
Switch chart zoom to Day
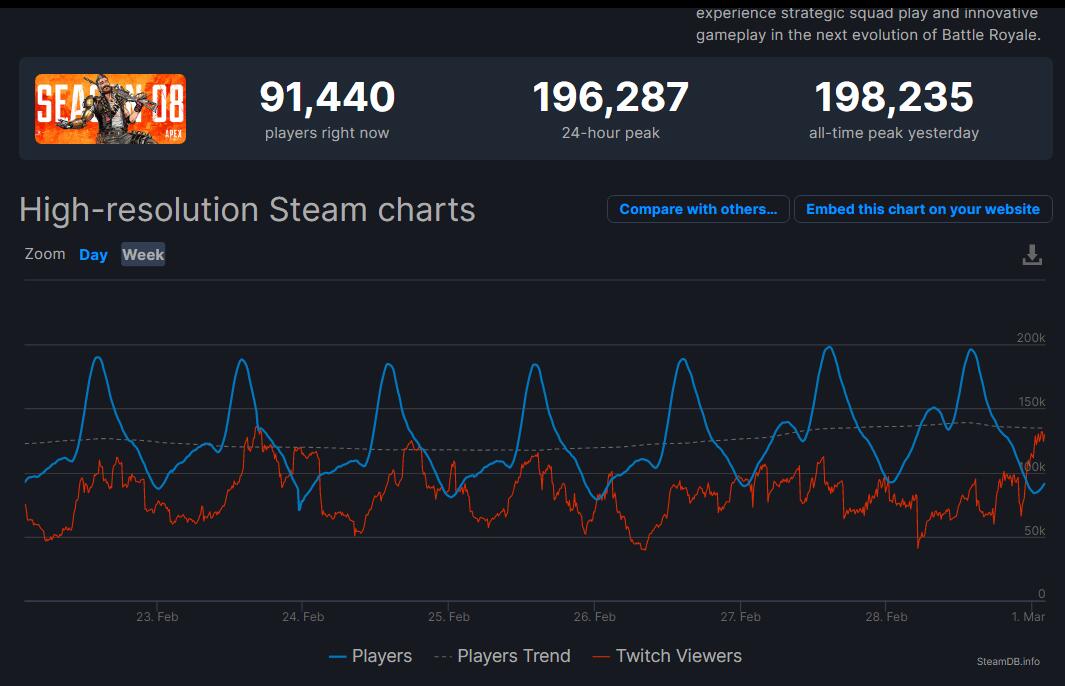93,255
